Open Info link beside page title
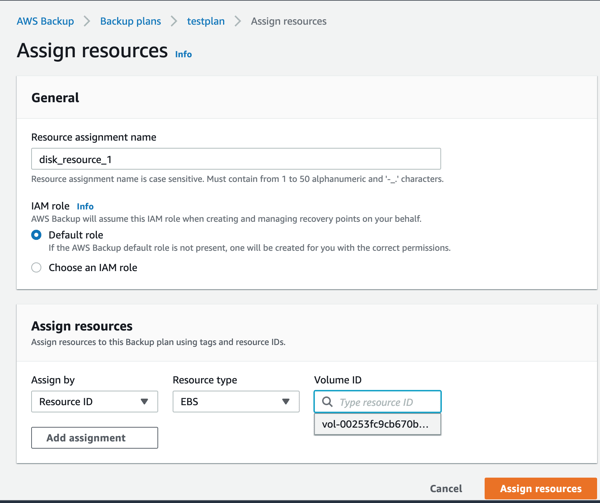 pyautogui.click(x=184, y=54)
